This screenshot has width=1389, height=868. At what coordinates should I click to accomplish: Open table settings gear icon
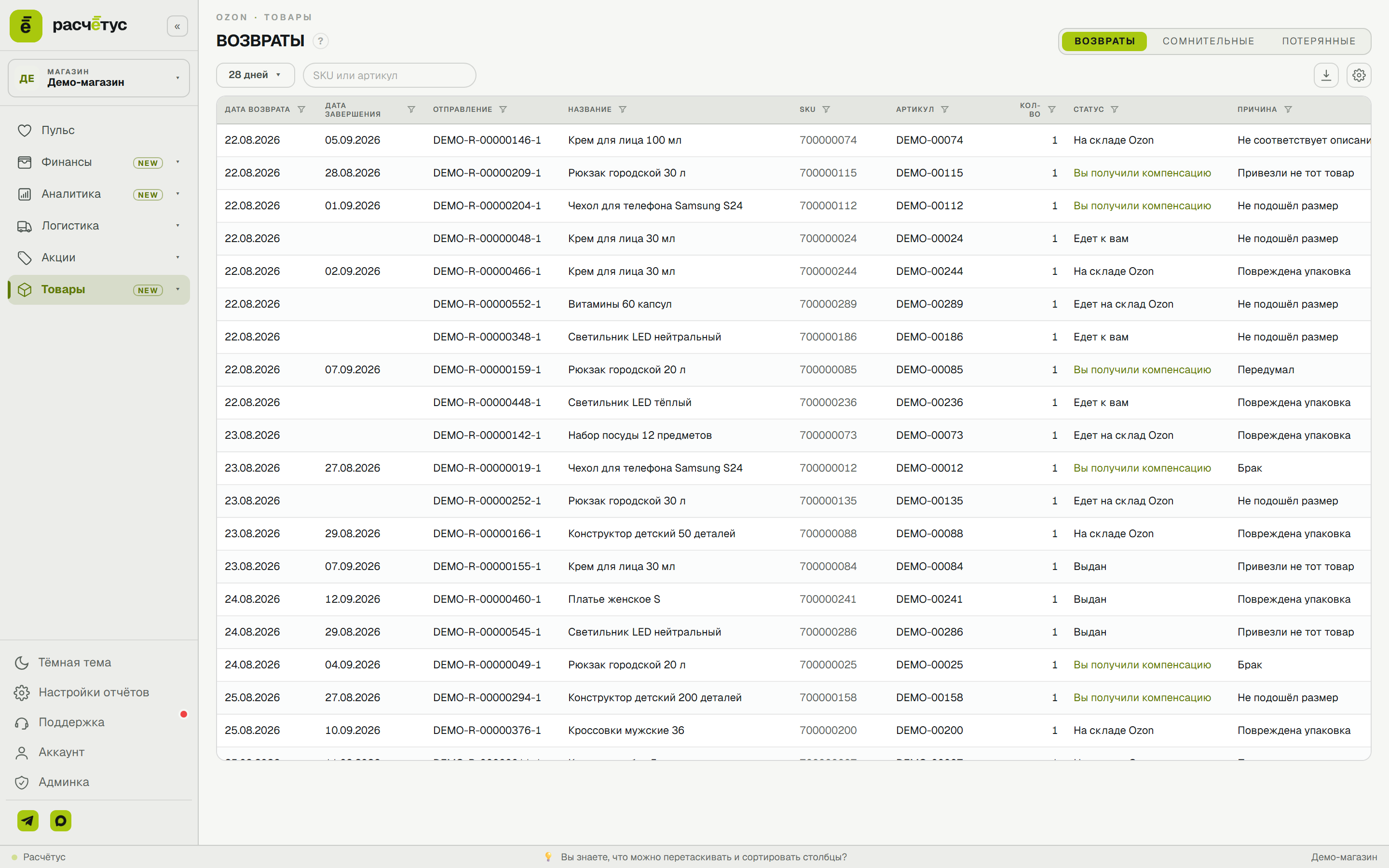(x=1359, y=75)
